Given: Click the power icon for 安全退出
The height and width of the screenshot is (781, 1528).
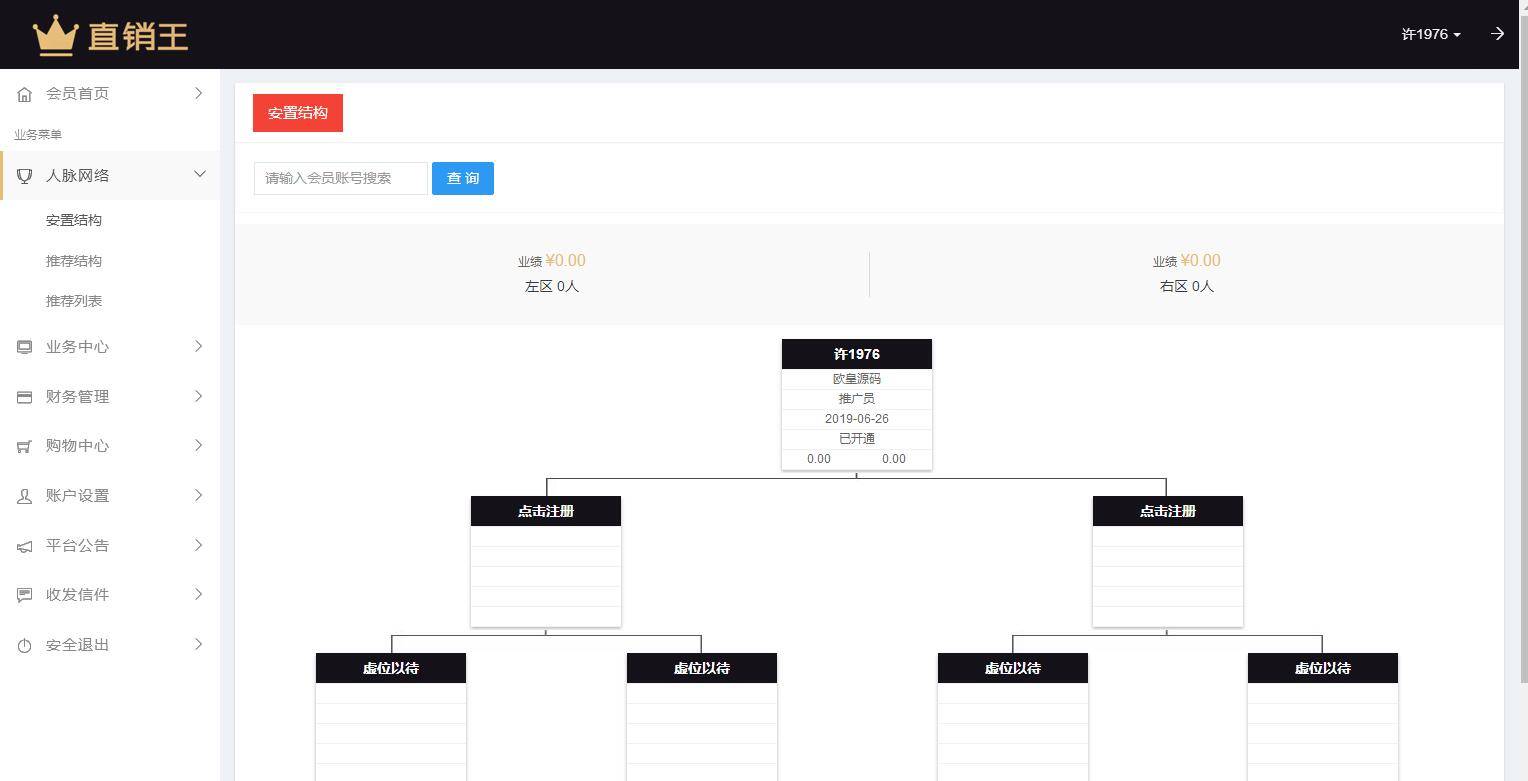Looking at the screenshot, I should pyautogui.click(x=24, y=644).
